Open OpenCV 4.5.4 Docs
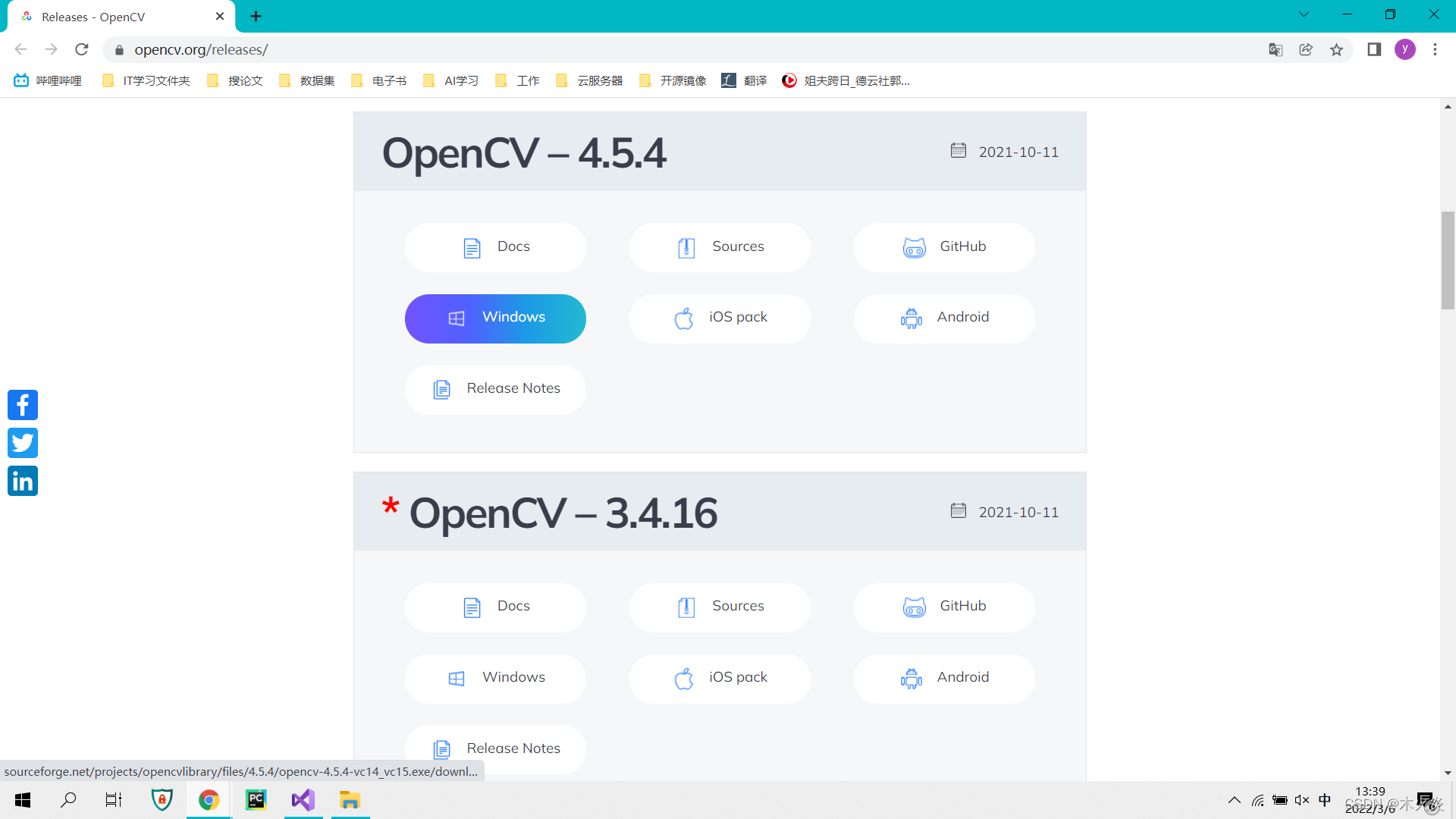Image resolution: width=1456 pixels, height=819 pixels. pyautogui.click(x=495, y=247)
